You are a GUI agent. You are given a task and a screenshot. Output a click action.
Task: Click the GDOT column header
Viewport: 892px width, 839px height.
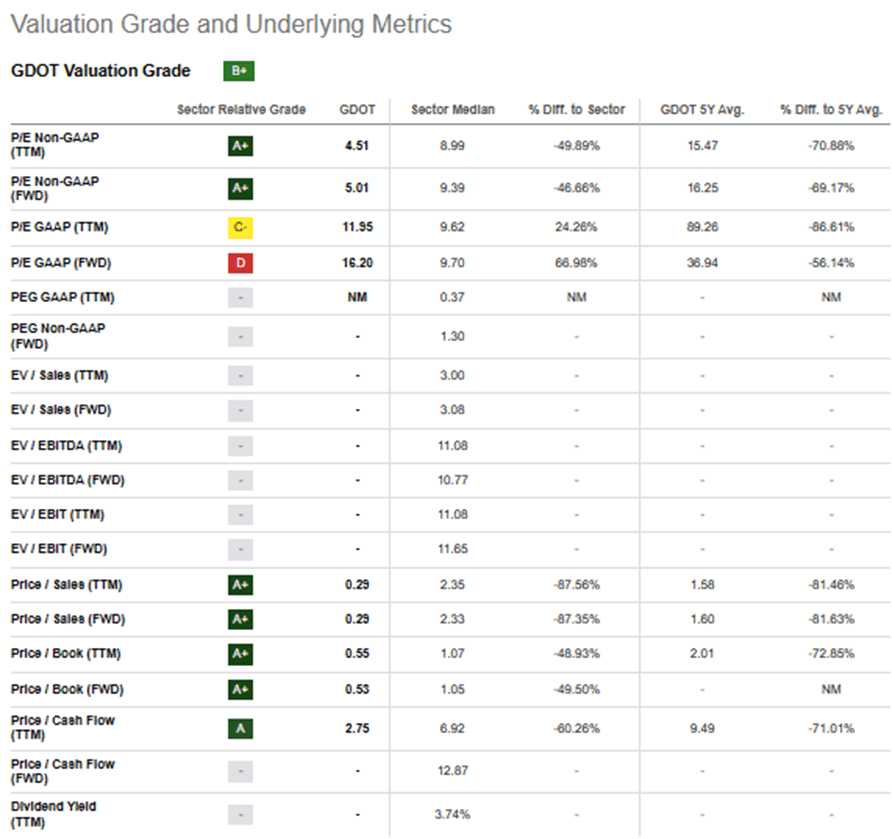pyautogui.click(x=357, y=109)
